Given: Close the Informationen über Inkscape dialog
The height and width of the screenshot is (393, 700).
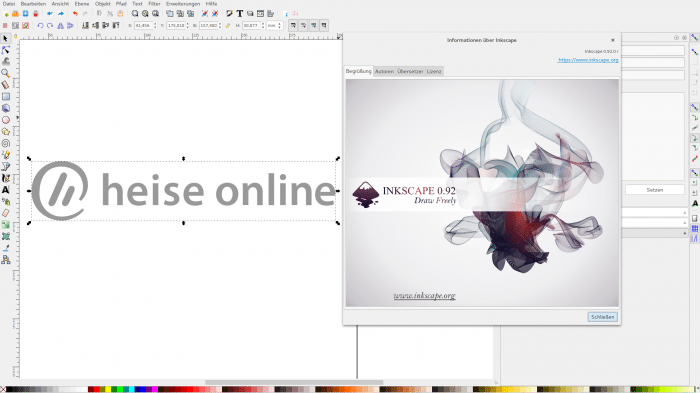Looking at the screenshot, I should click(x=612, y=40).
